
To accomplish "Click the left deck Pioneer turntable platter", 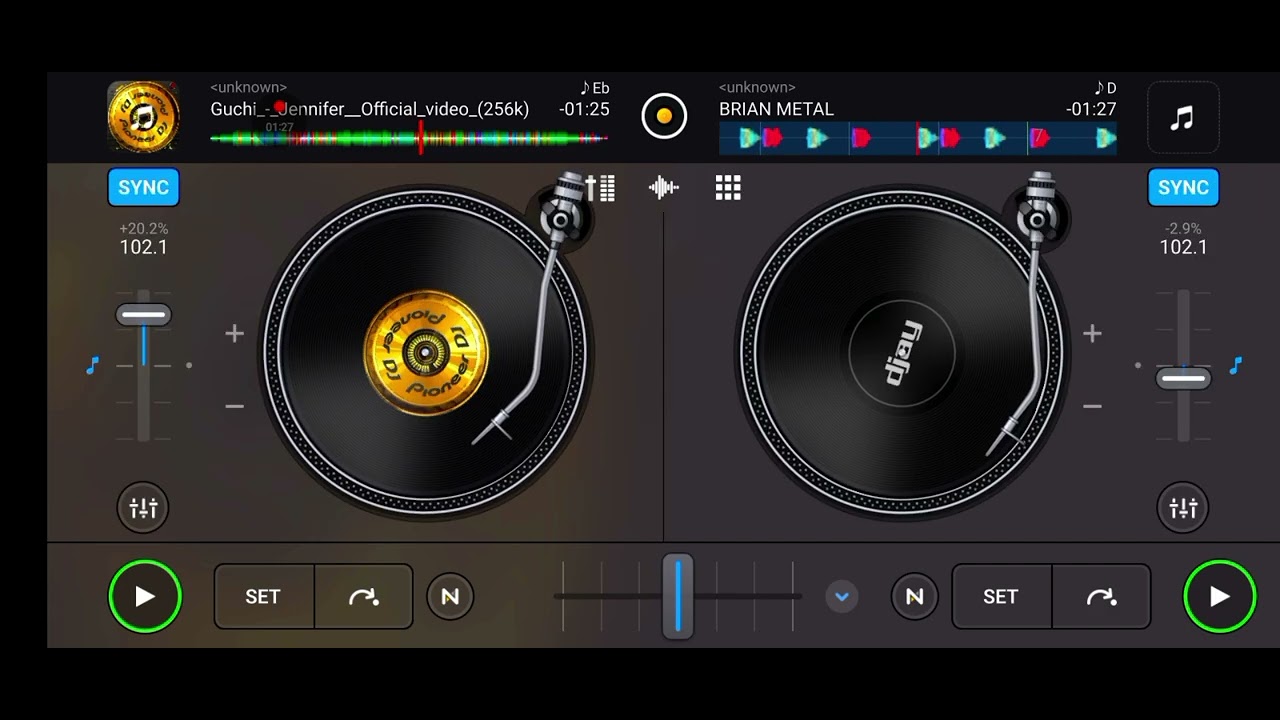I will (x=426, y=352).
